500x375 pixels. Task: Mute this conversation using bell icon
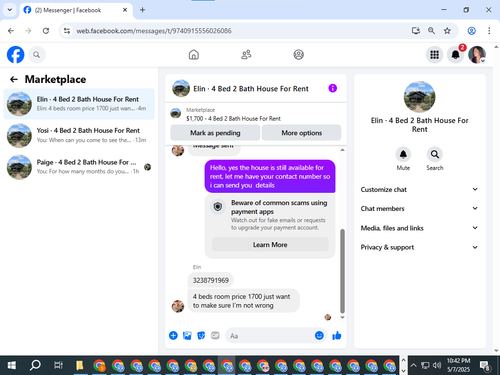(403, 155)
